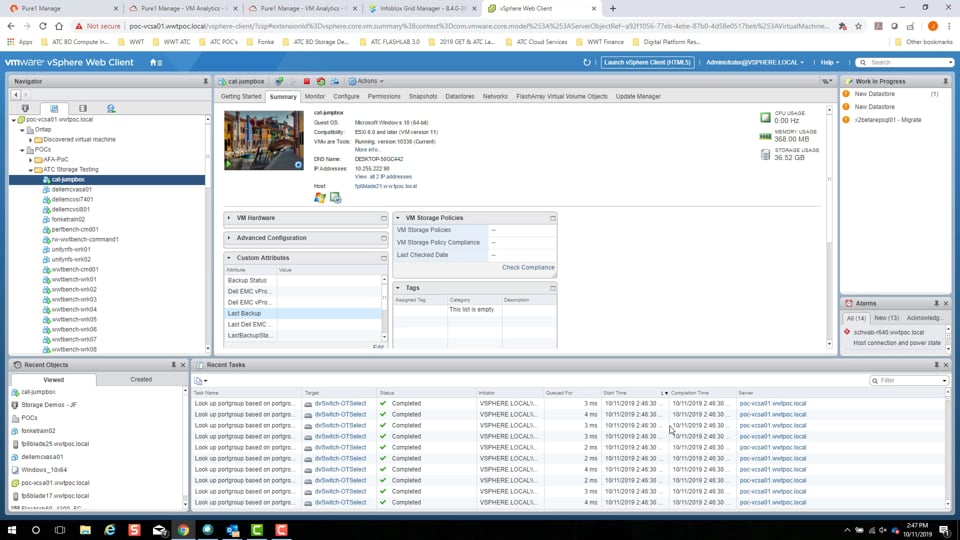Open File Explorer from Windows taskbar
Viewport: 960px width, 540px height.
(x=85, y=530)
